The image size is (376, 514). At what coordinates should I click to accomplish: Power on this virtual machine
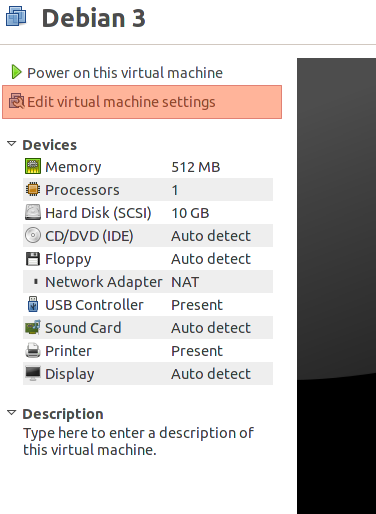[125, 73]
